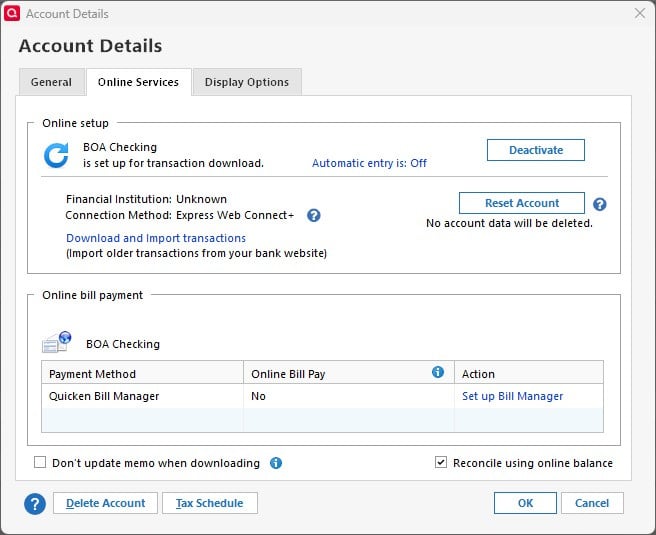Open the Display Options tab
The width and height of the screenshot is (656, 535).
pos(246,82)
